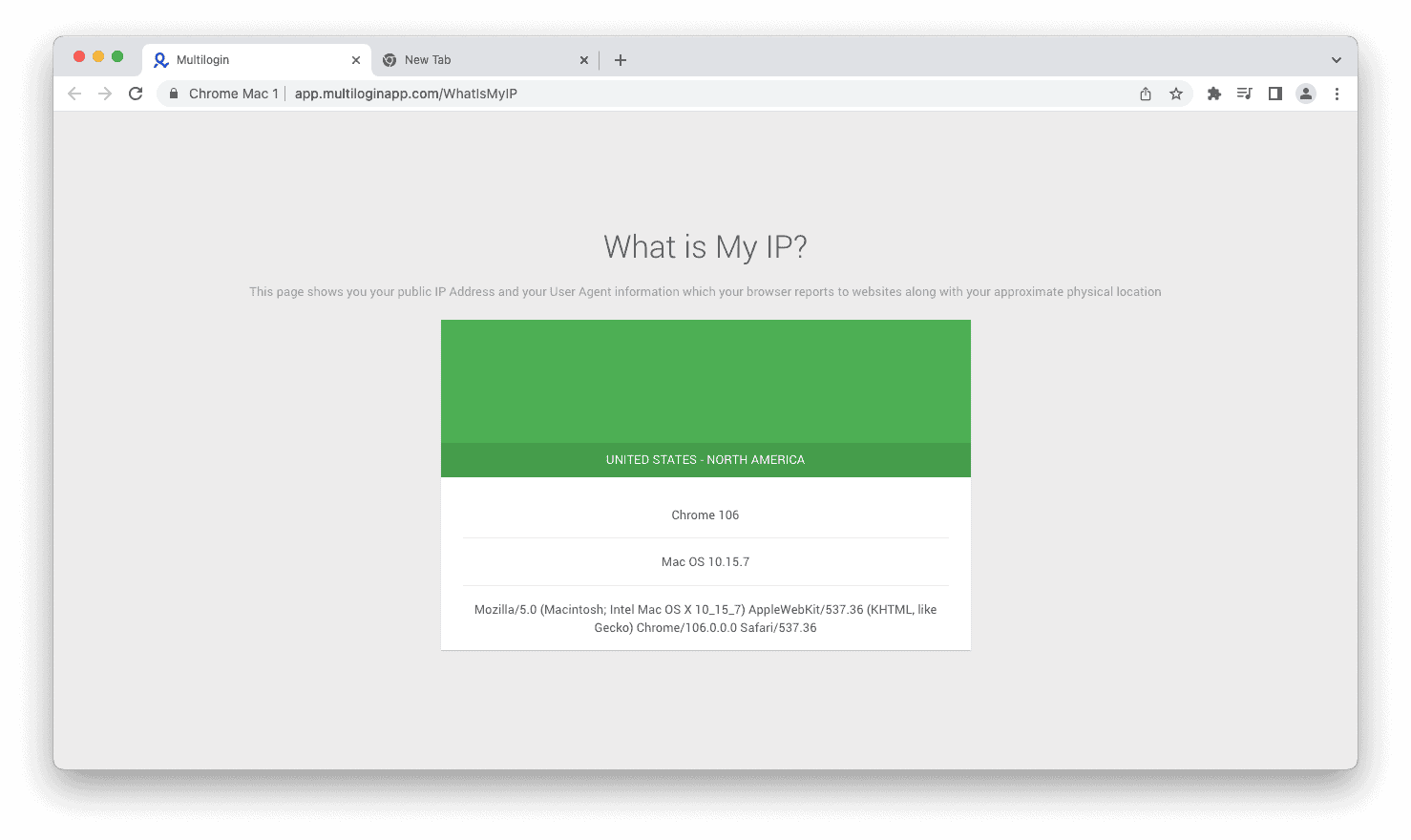Open the browser side panel icon
Viewport: 1411px width, 840px height.
point(1274,94)
